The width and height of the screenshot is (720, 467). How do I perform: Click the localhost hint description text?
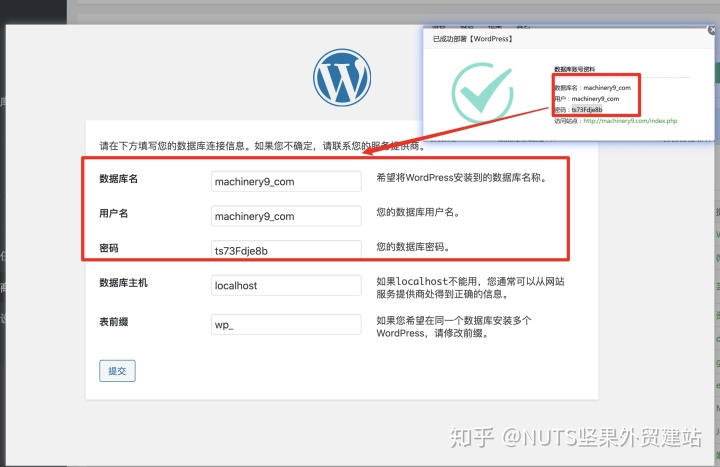point(470,287)
